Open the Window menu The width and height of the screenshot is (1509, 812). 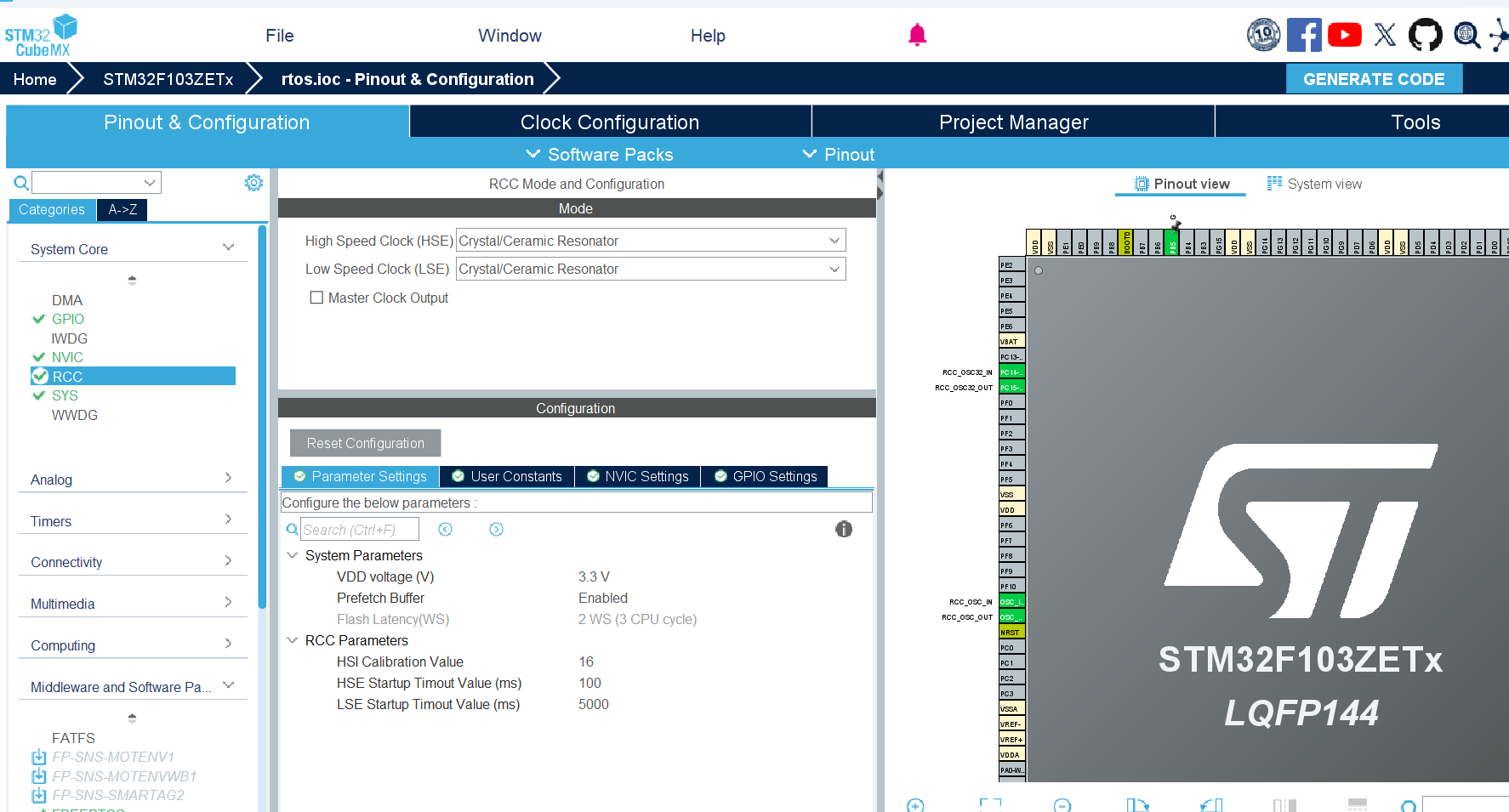(x=510, y=36)
